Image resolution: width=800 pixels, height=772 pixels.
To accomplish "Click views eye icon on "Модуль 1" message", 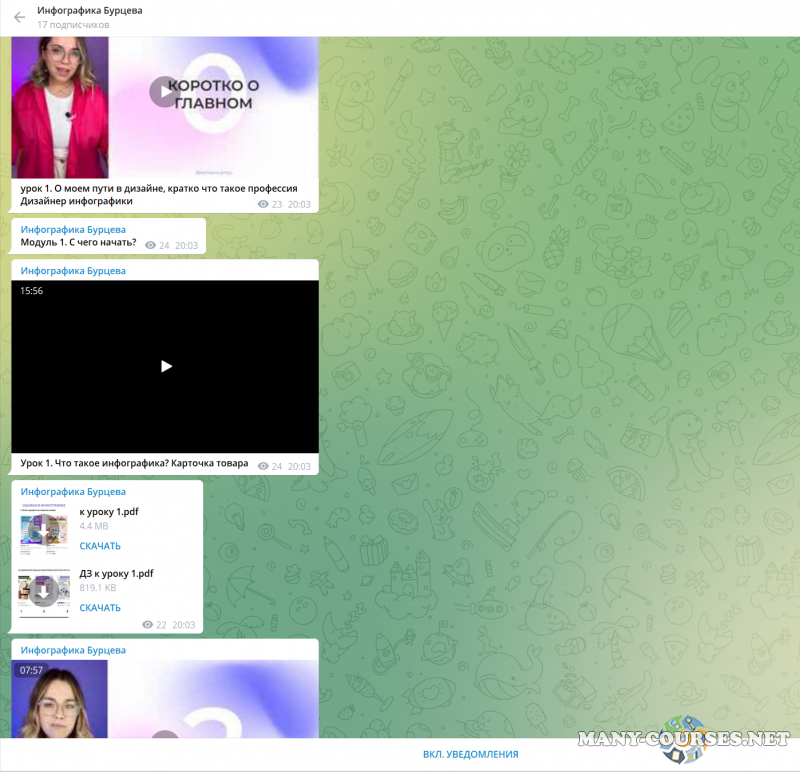I will coord(151,245).
